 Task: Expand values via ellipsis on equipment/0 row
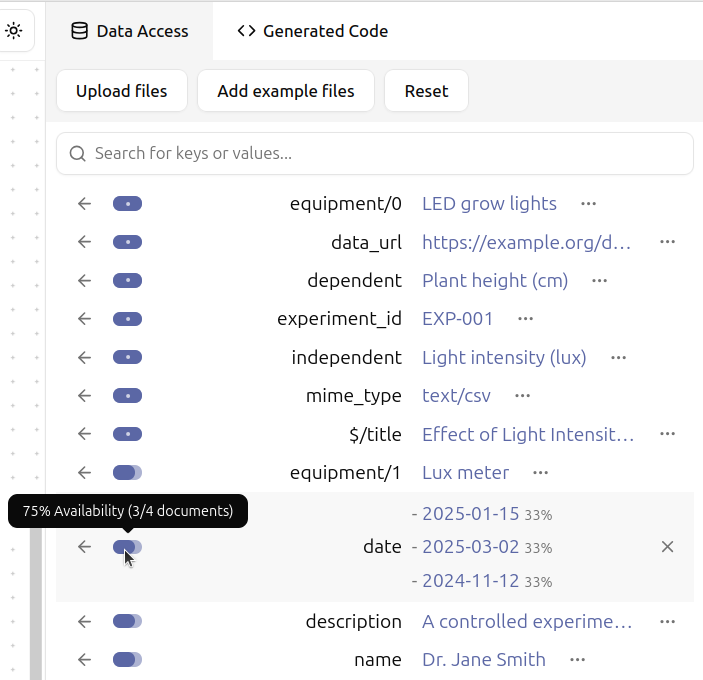pyautogui.click(x=588, y=204)
